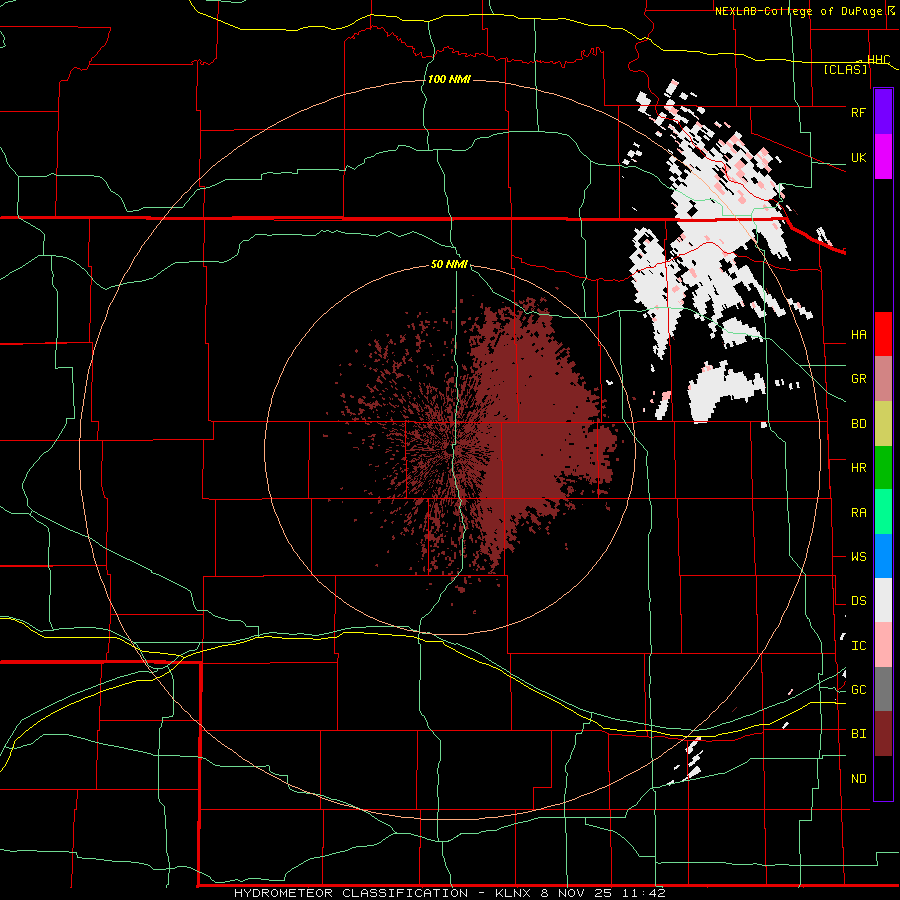Click the Hydrometeor Classification KLNX footer caption

pos(449,893)
